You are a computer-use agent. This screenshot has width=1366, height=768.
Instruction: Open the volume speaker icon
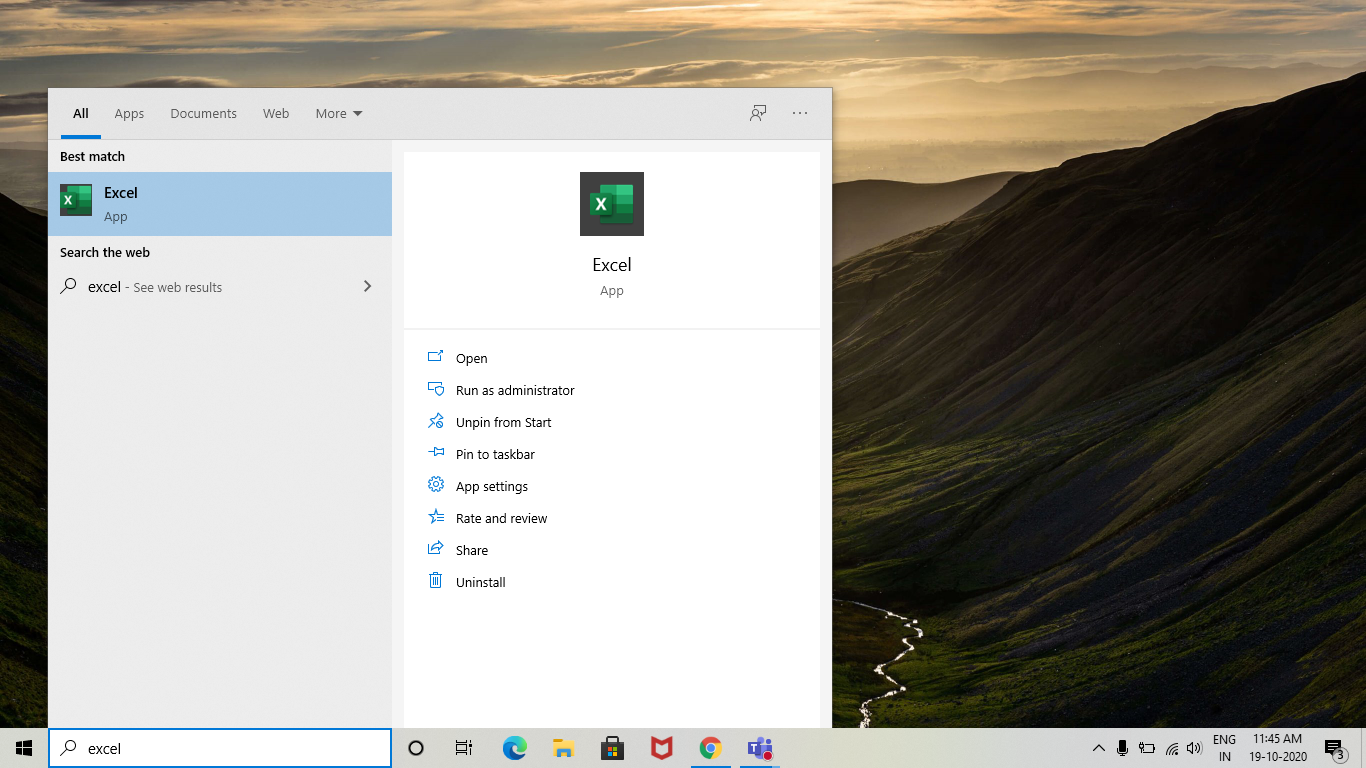point(1194,748)
